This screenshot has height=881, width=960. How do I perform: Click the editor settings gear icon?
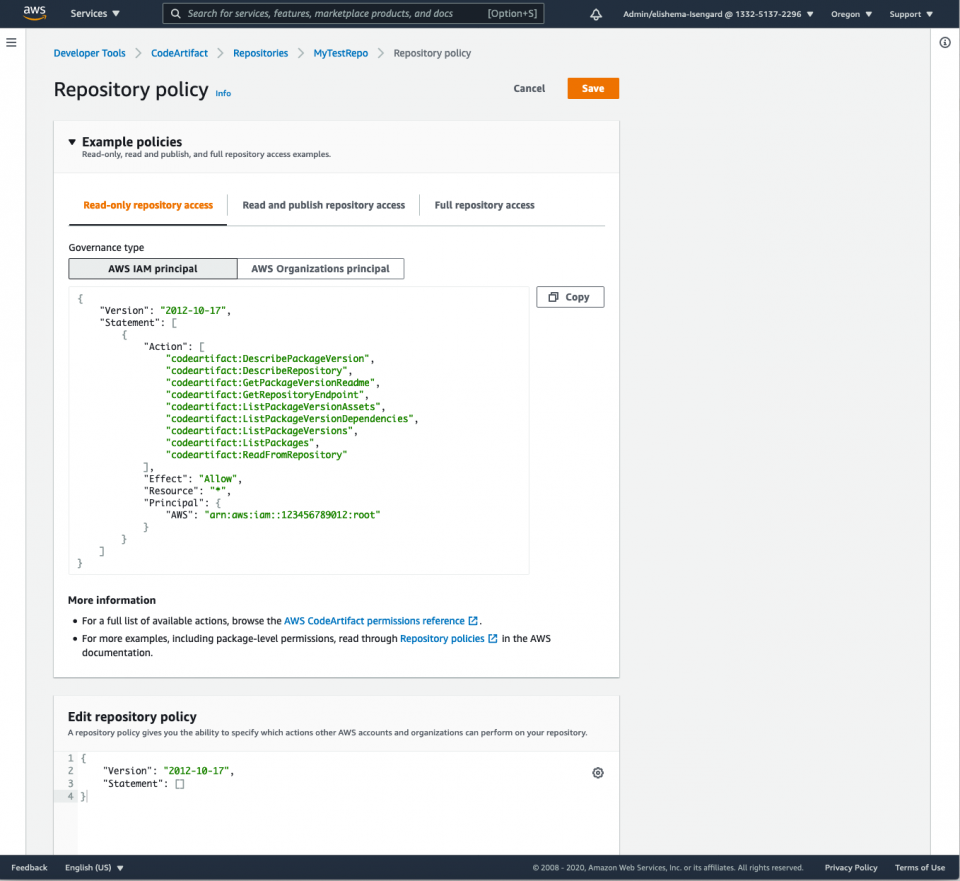[598, 773]
